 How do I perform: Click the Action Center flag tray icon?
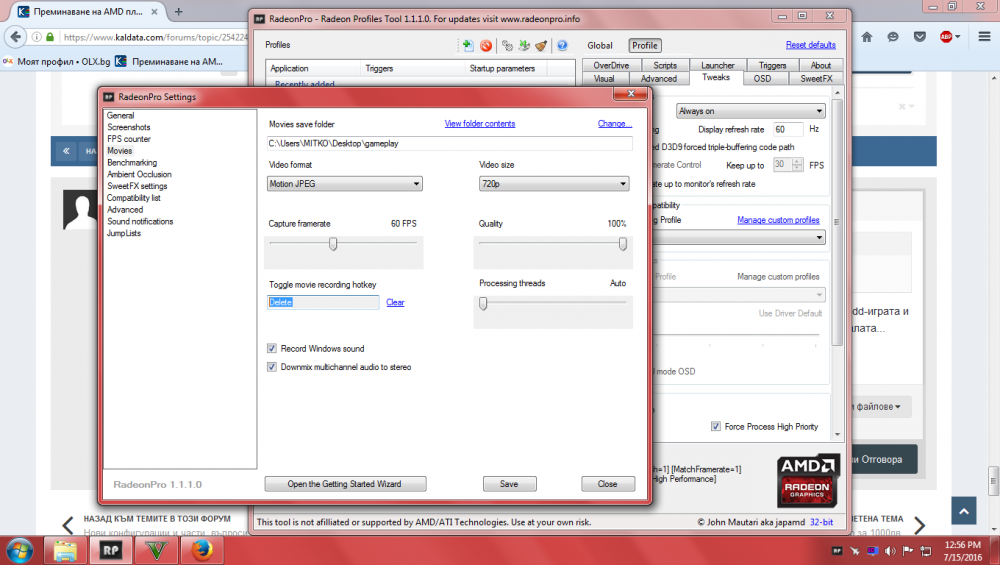[x=908, y=551]
